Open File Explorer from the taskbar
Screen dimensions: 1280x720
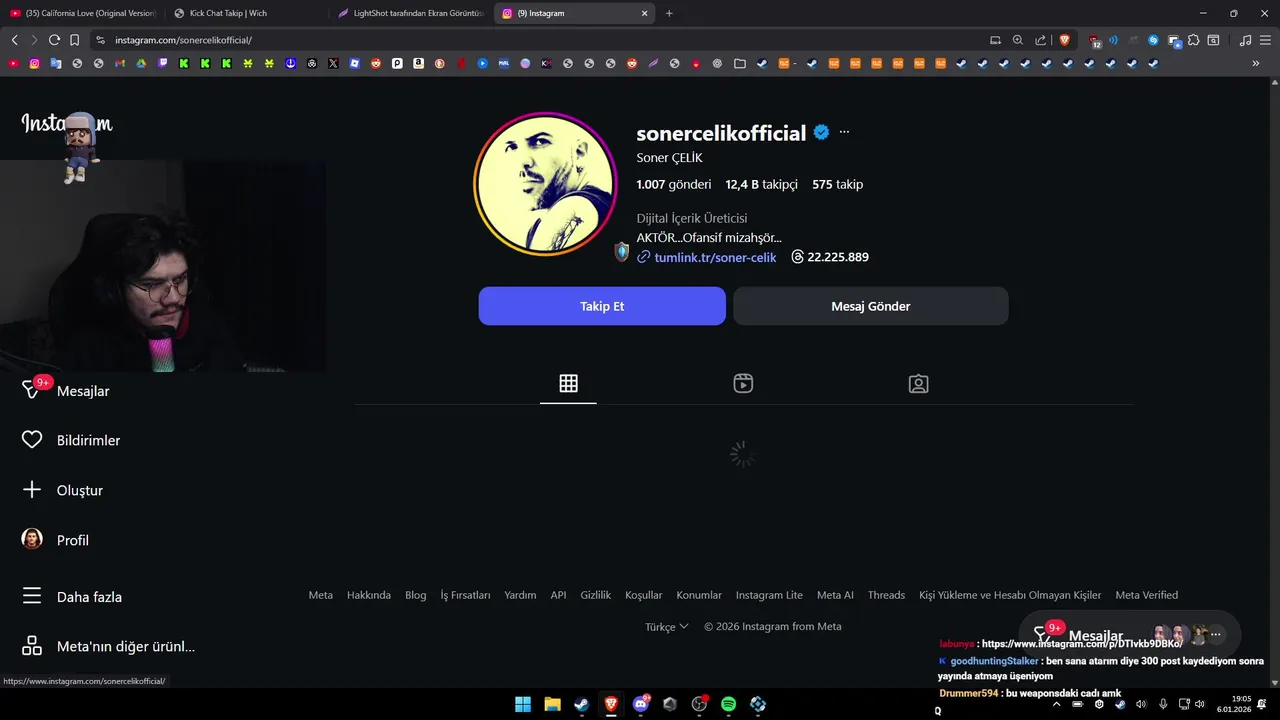pyautogui.click(x=552, y=704)
